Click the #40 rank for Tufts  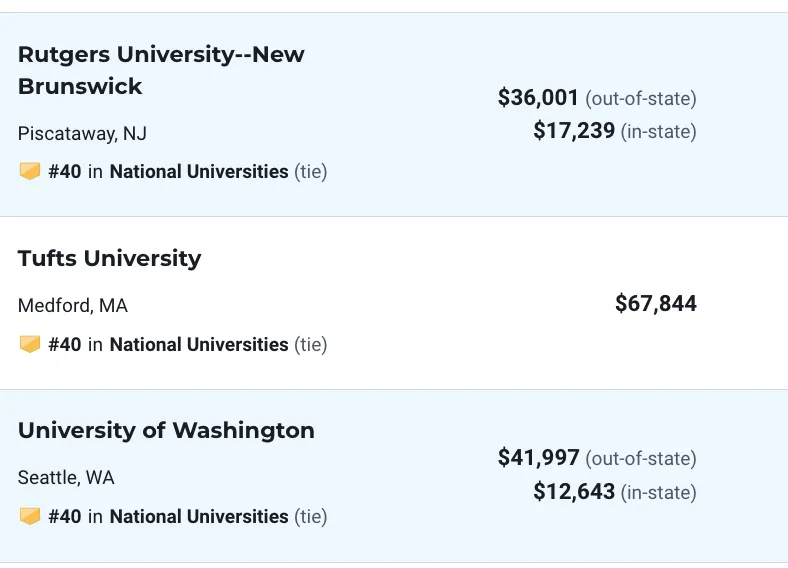[65, 345]
